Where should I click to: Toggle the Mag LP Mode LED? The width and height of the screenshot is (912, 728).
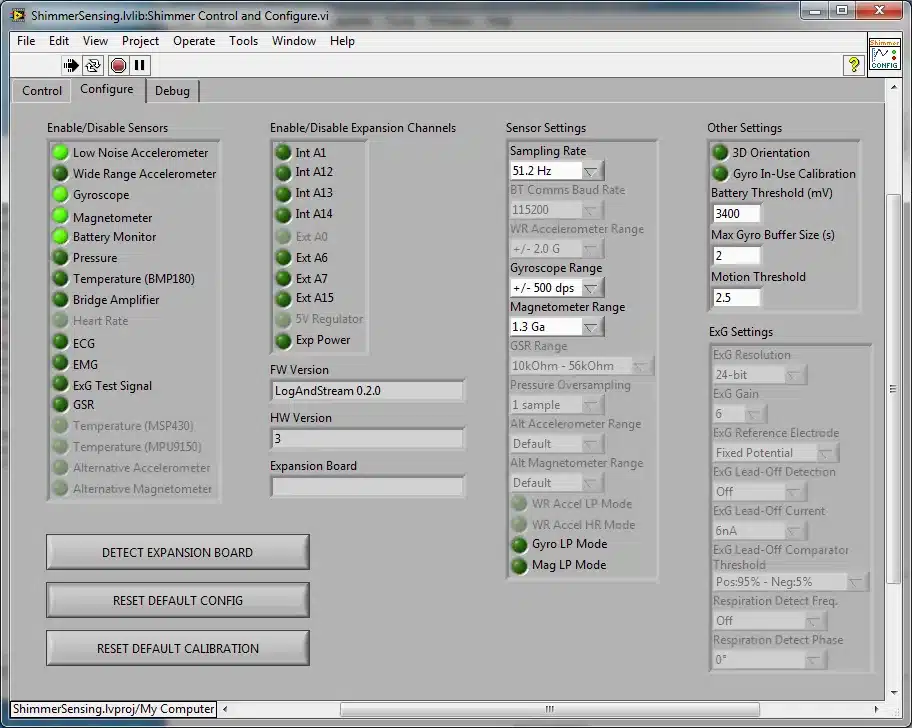[519, 566]
